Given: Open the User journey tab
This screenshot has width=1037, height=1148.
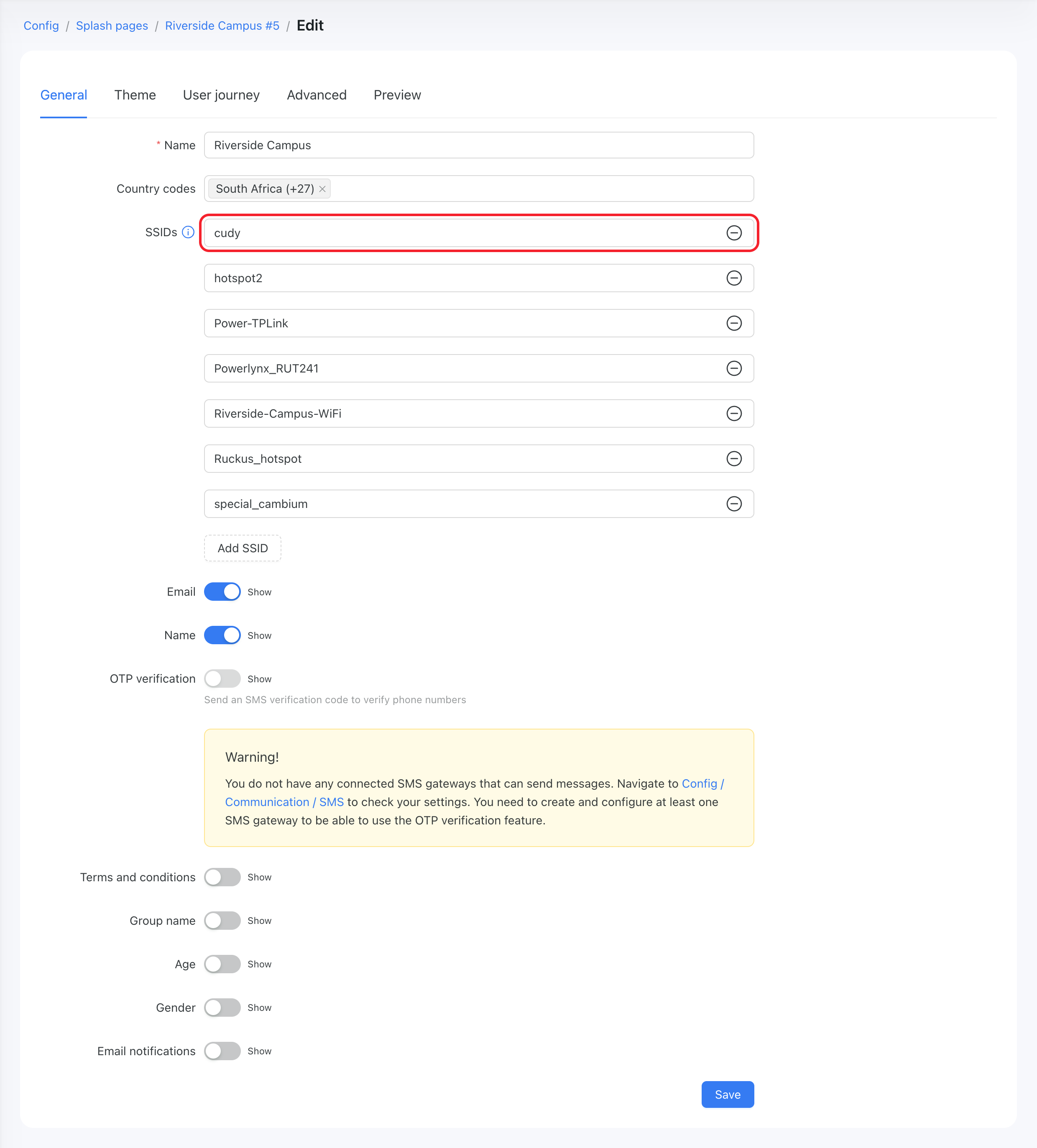Looking at the screenshot, I should click(221, 95).
